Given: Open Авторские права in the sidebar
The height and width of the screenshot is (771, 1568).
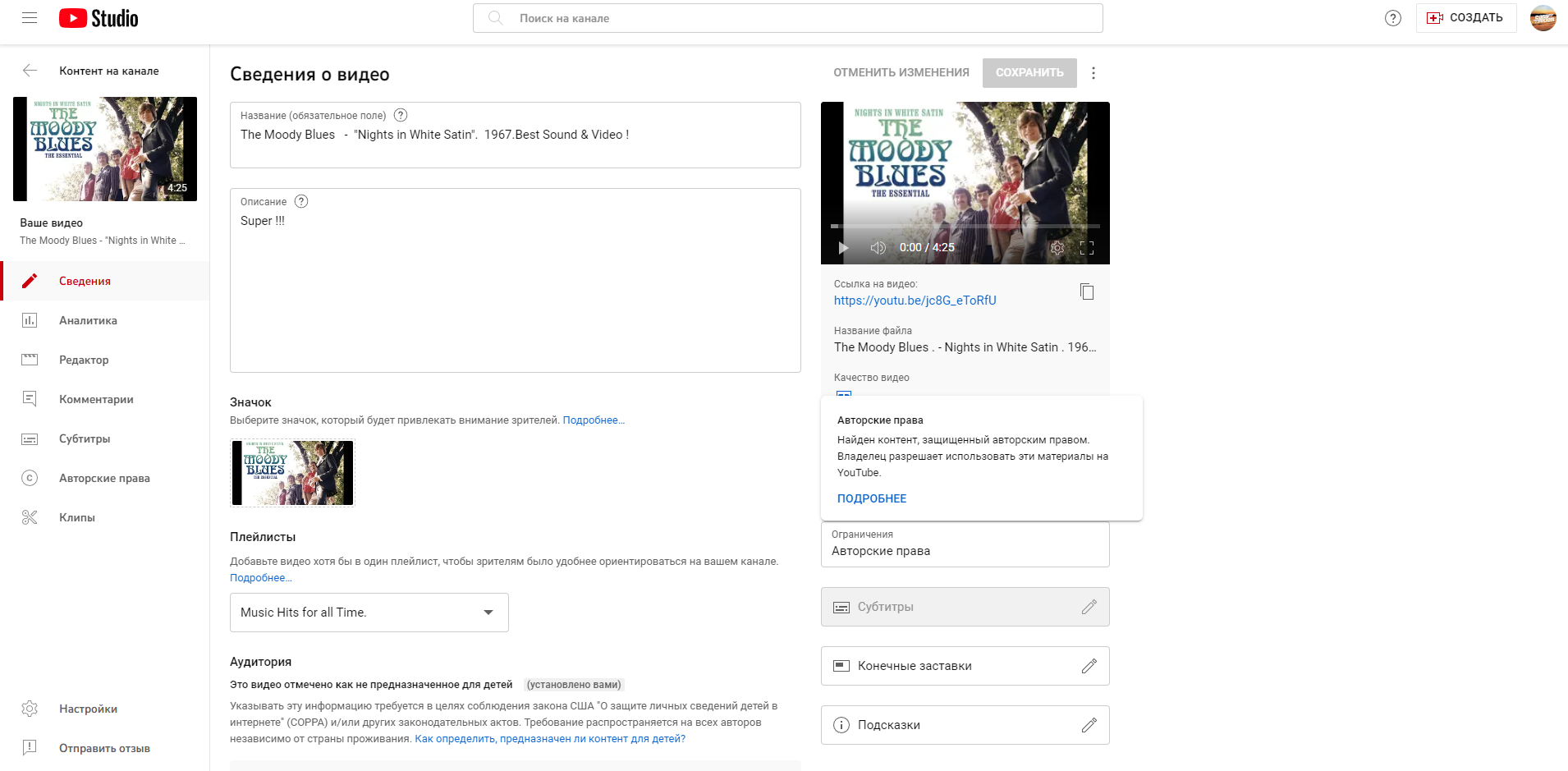Looking at the screenshot, I should pos(105,478).
